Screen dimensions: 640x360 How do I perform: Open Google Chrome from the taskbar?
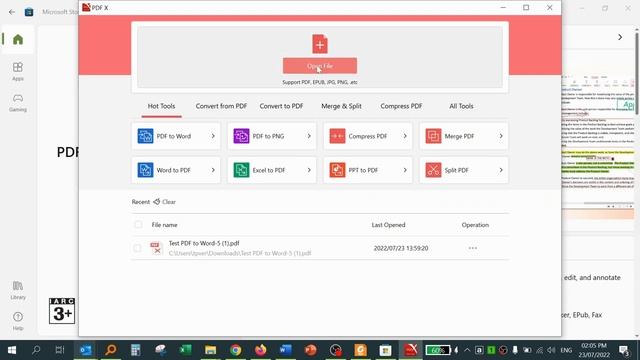tap(236, 350)
